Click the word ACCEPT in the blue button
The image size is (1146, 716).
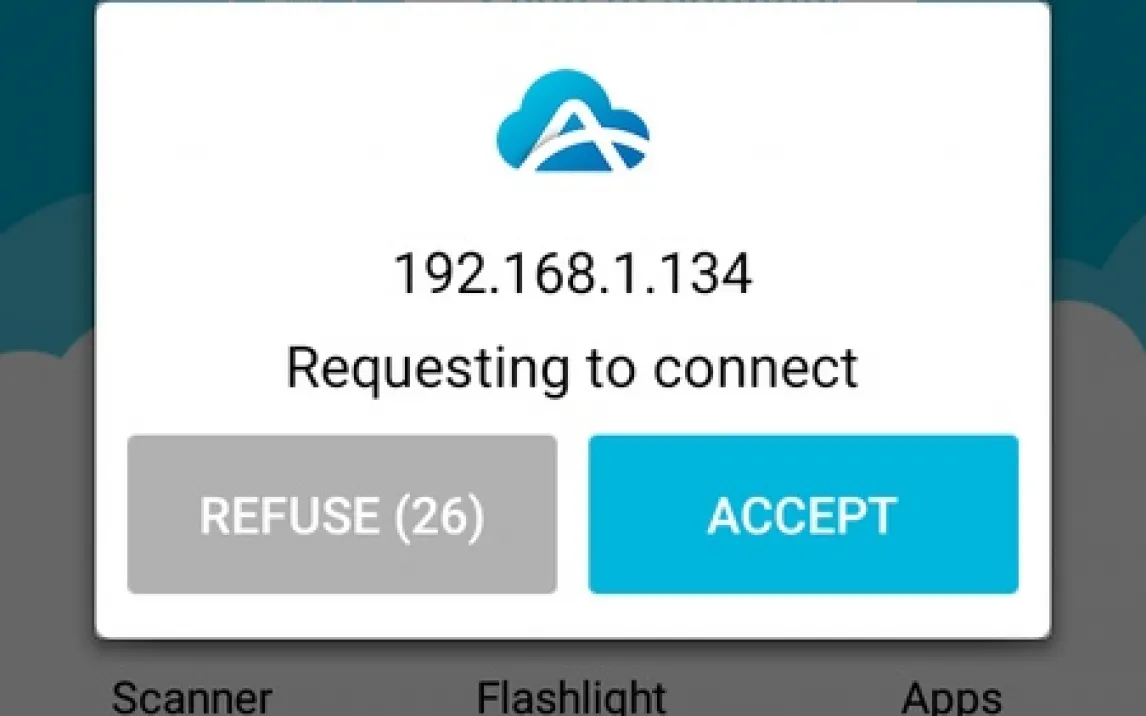pos(802,516)
